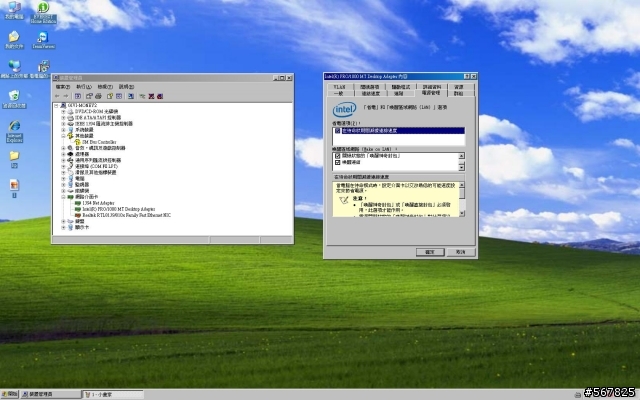Image resolution: width=640 pixels, height=400 pixels.
Task: Collapse the 其他裝置 category with yellow question mark
Action: tap(63, 136)
